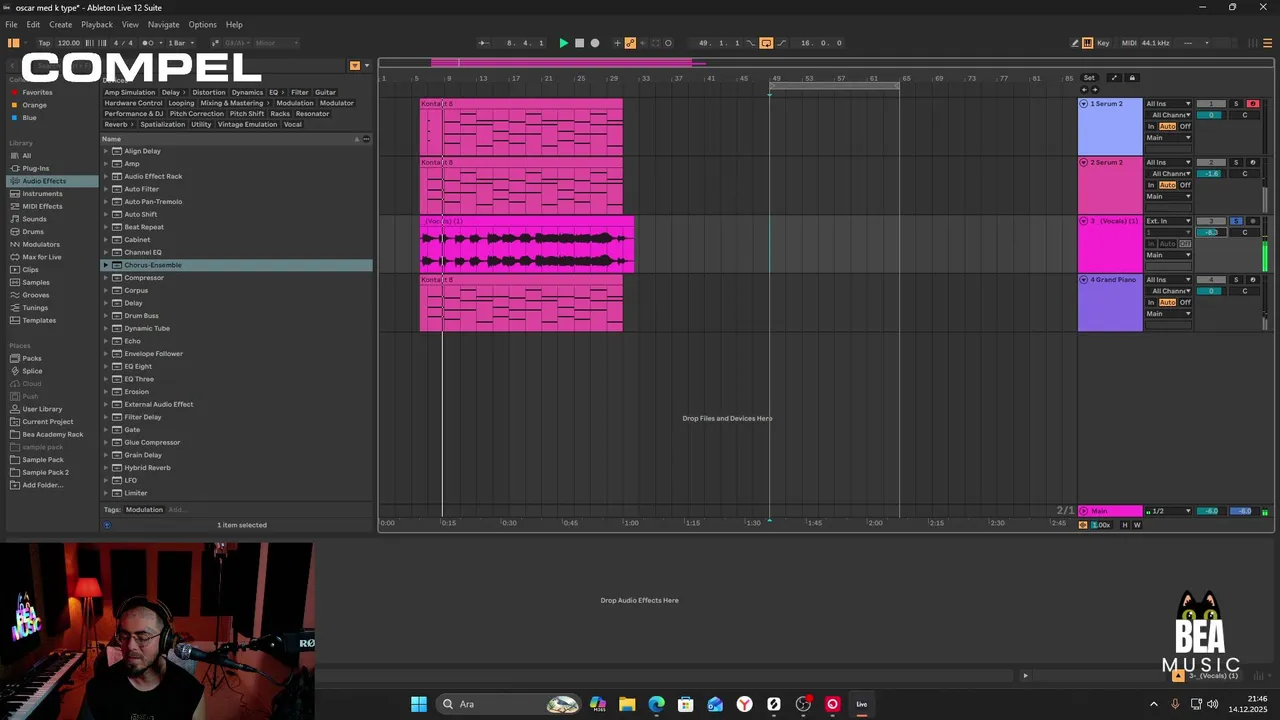Viewport: 1280px width, 720px height.
Task: Toggle the Loop switch in transport
Action: click(x=766, y=43)
